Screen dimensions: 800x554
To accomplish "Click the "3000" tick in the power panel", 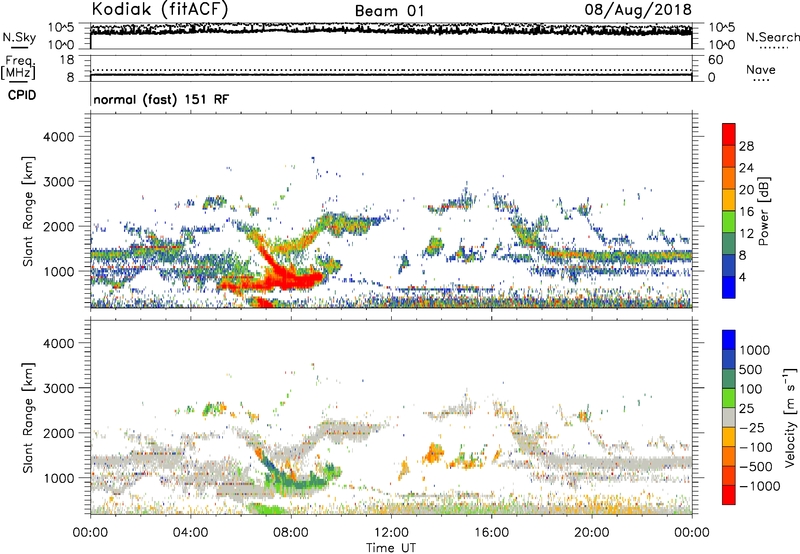I will 58,182.
